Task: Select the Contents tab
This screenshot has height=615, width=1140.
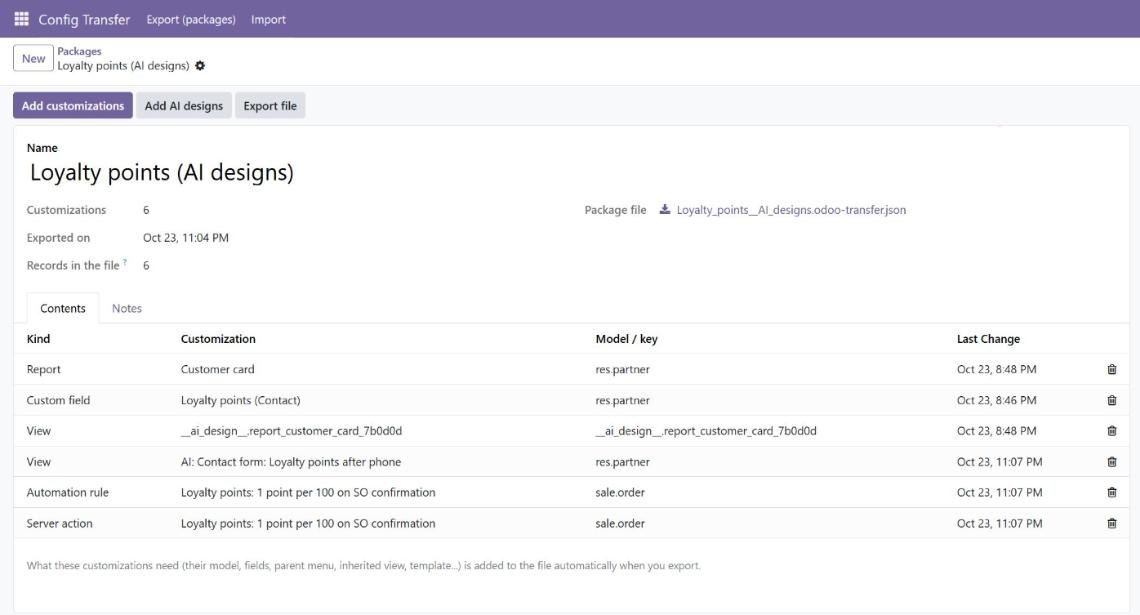Action: pos(63,308)
